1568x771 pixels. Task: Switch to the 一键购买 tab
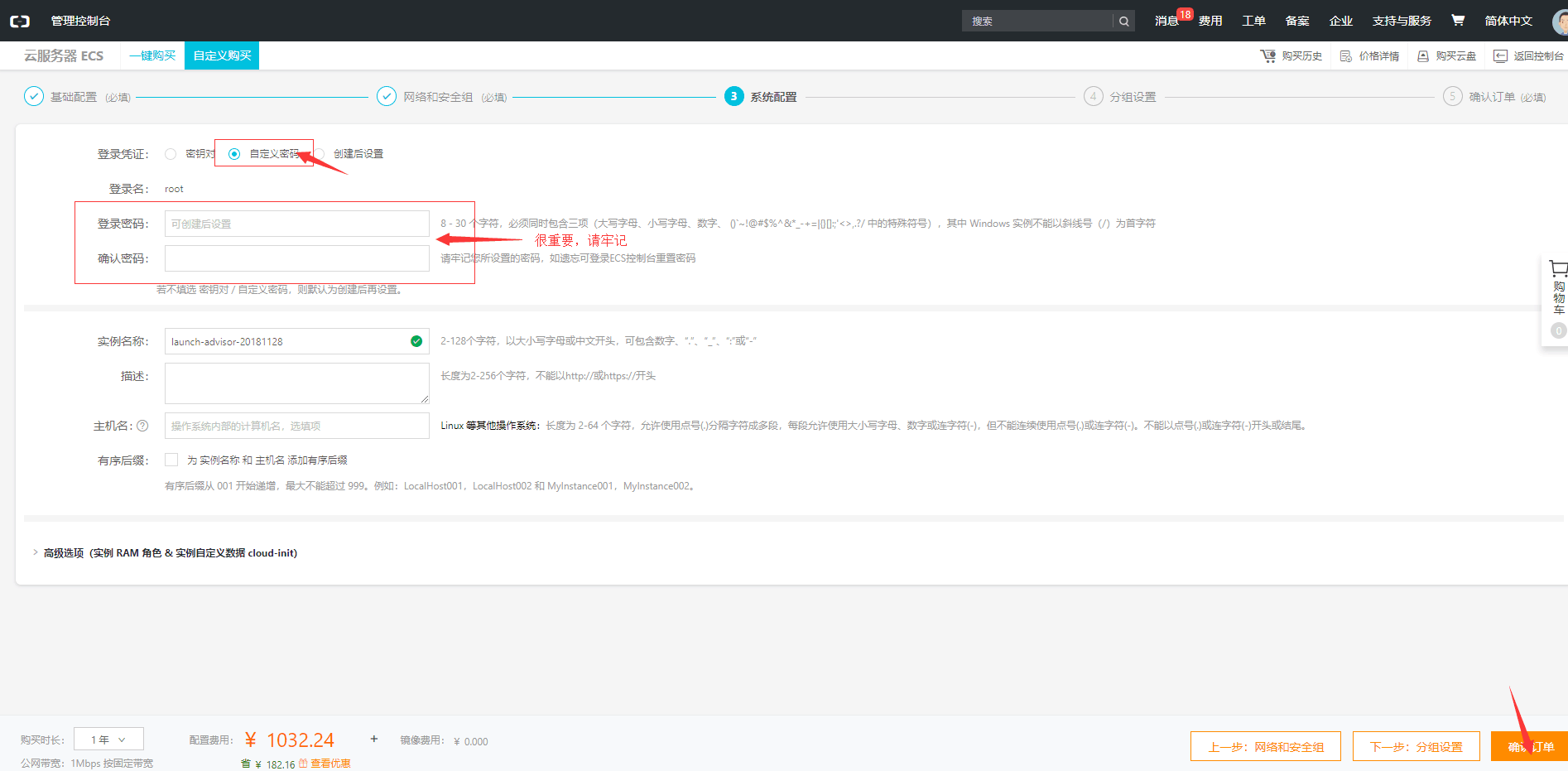[152, 55]
